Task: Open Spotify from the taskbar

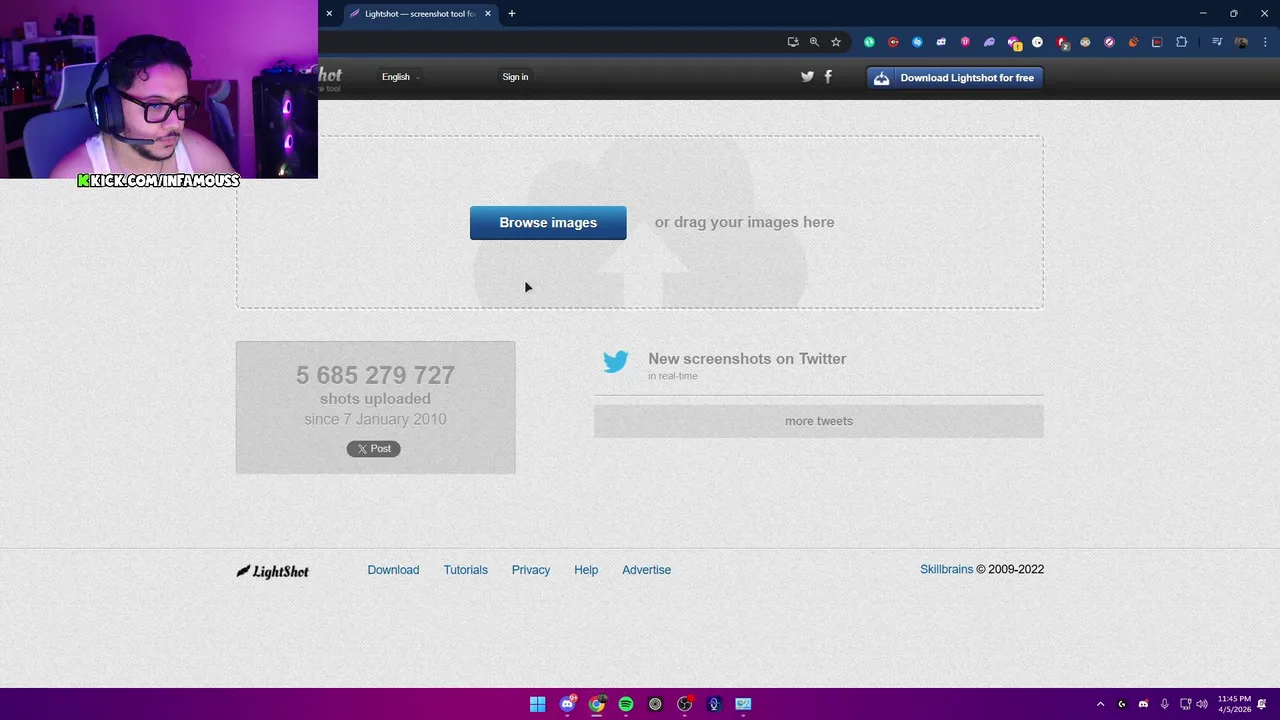Action: pyautogui.click(x=626, y=704)
